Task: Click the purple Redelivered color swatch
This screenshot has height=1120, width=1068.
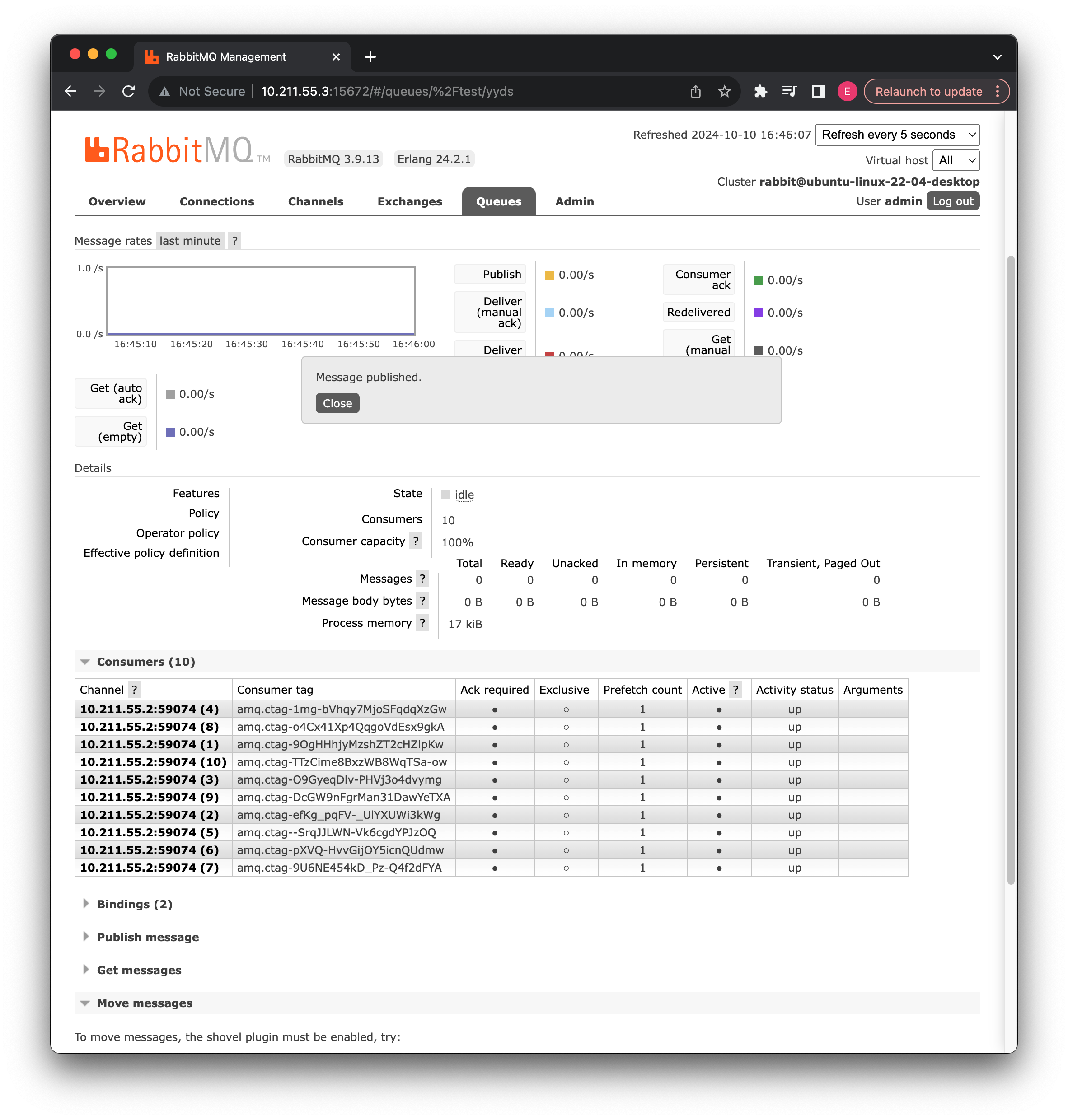Action: 758,313
